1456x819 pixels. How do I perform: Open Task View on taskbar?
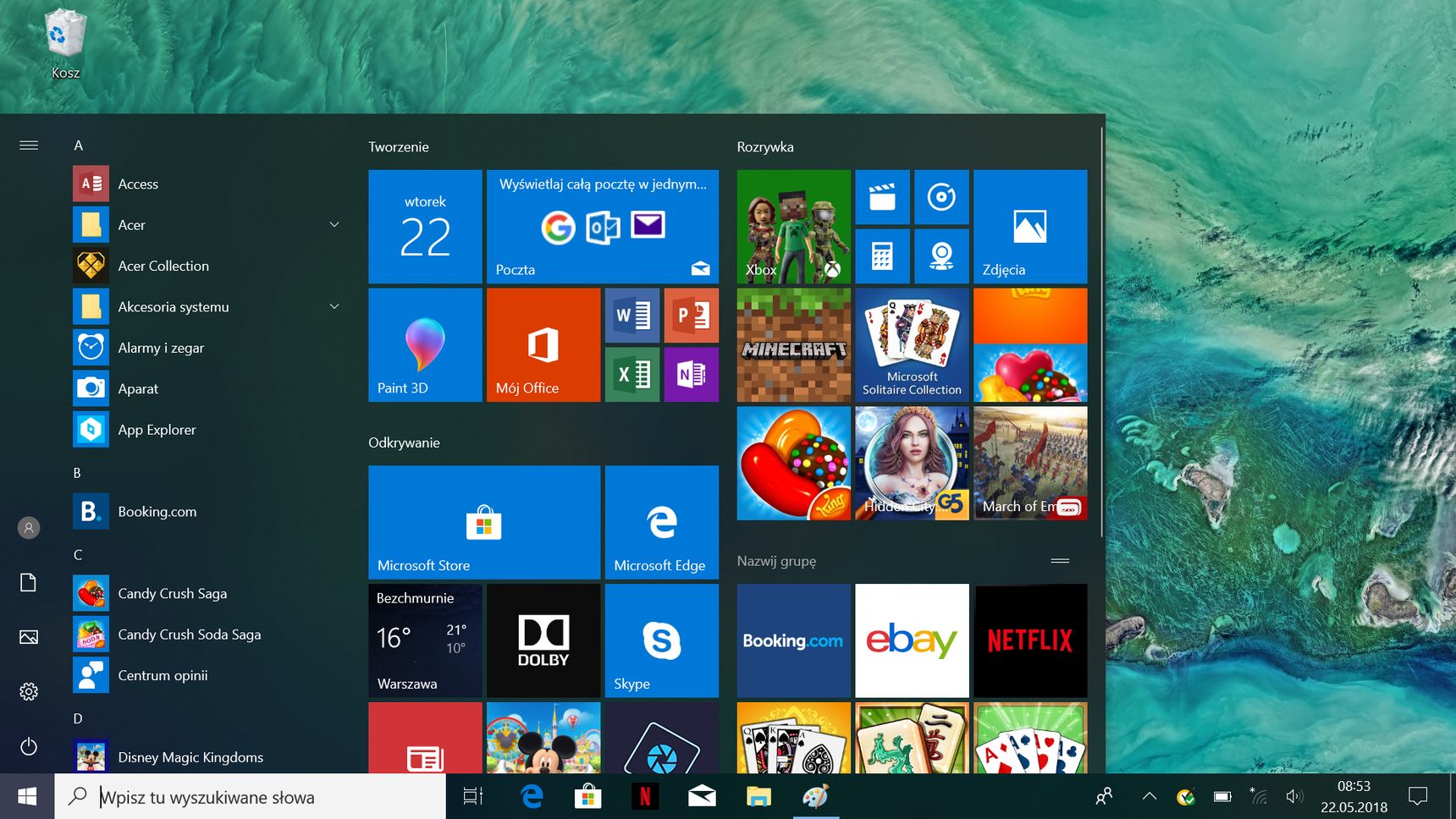473,796
